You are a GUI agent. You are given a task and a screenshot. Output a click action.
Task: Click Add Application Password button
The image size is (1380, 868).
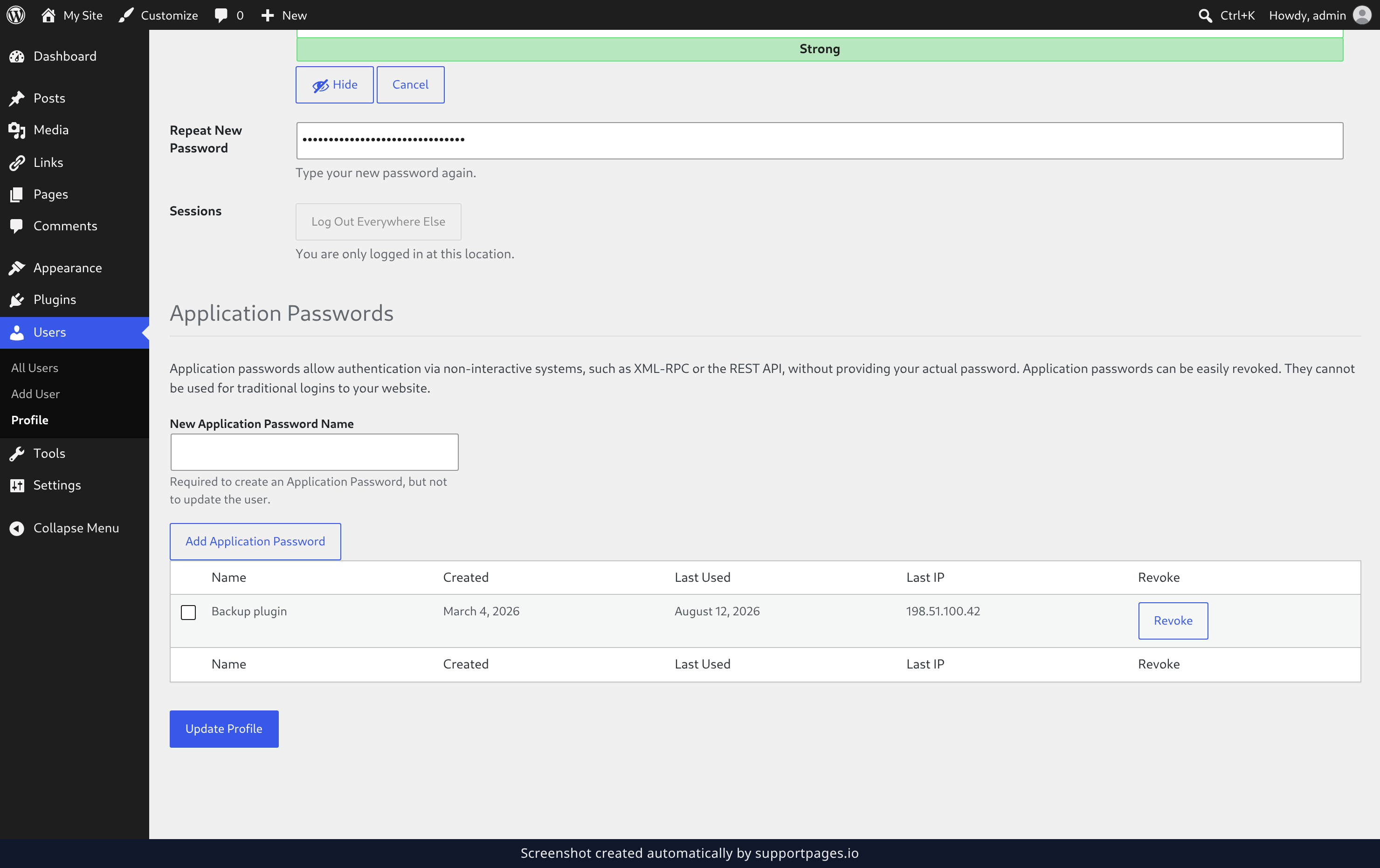[255, 541]
